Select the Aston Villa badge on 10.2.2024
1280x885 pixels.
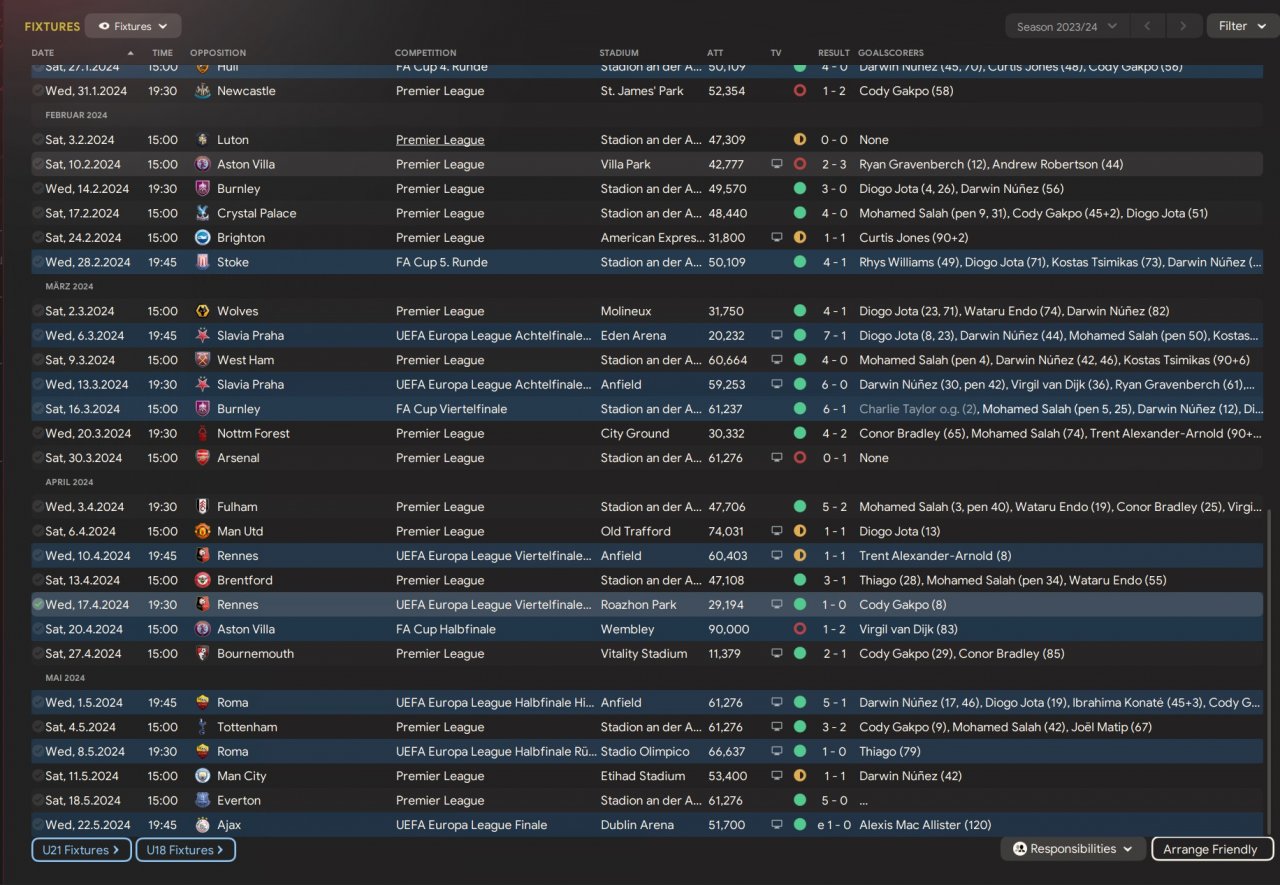pos(202,164)
